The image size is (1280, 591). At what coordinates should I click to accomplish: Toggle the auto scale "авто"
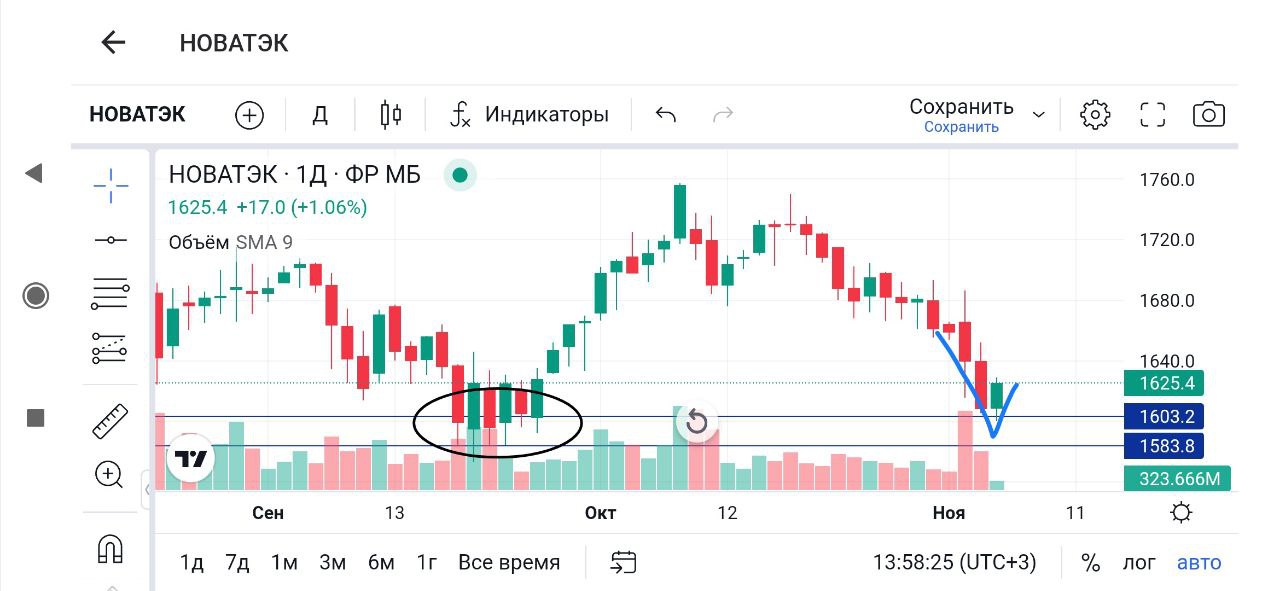click(1199, 563)
